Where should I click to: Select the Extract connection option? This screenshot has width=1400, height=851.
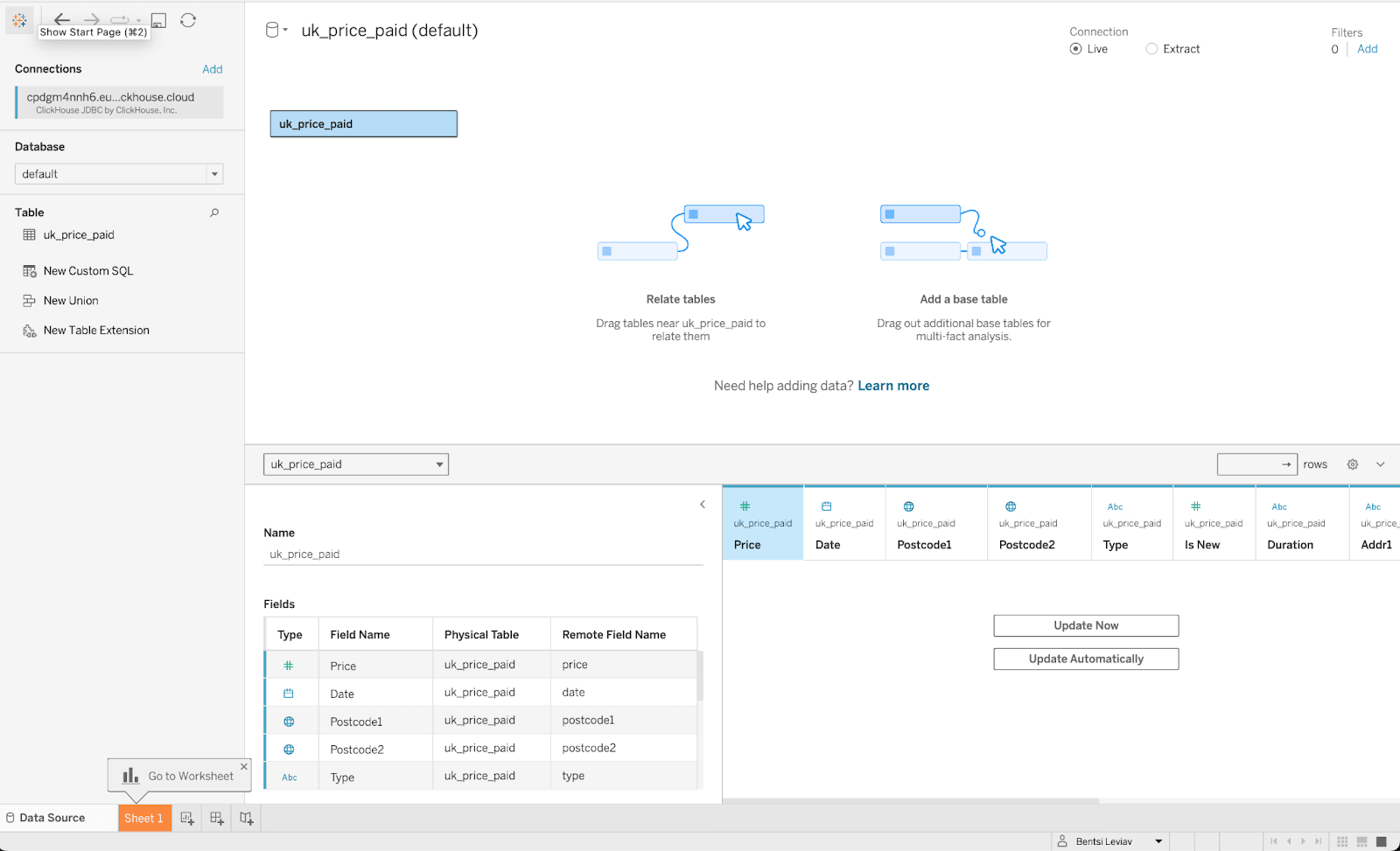pos(1151,49)
